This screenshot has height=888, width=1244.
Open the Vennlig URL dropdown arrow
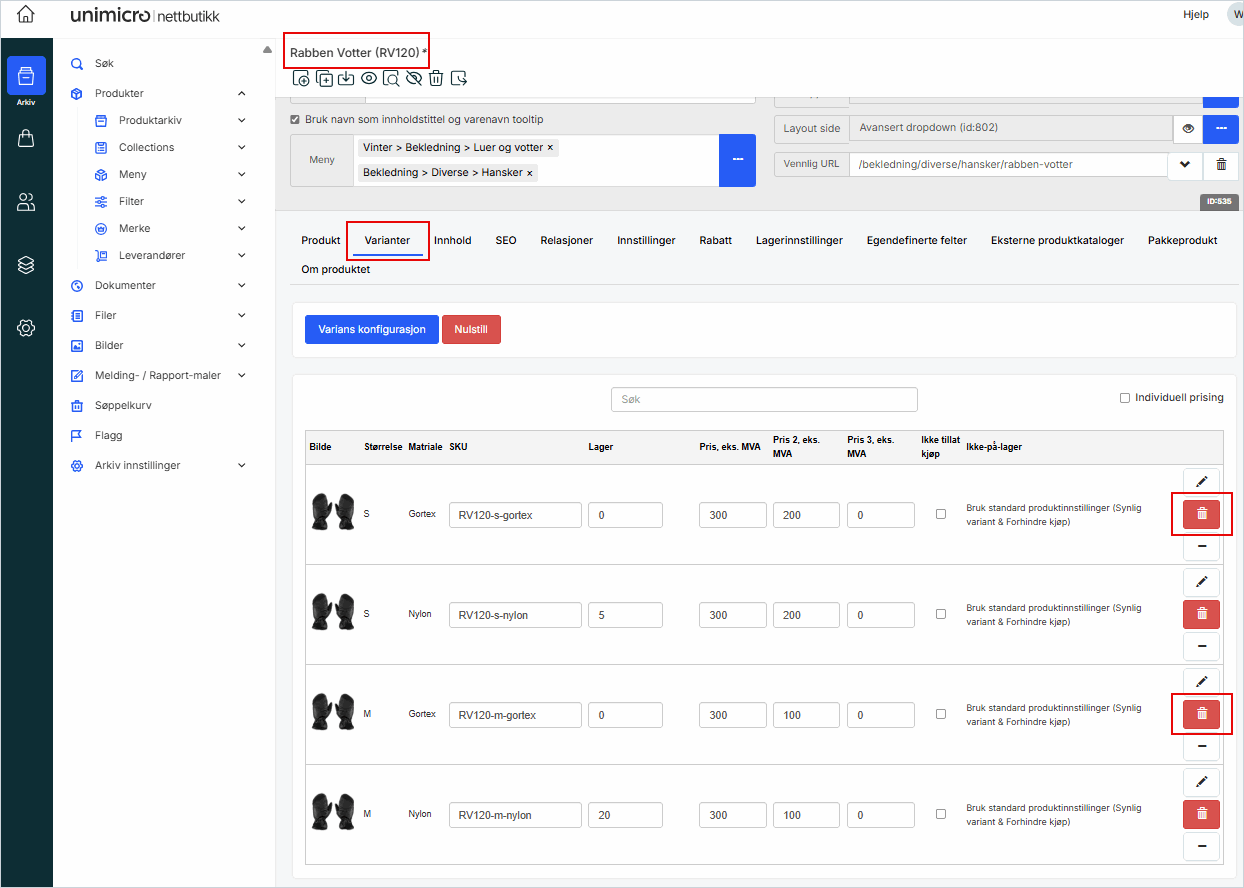1184,165
